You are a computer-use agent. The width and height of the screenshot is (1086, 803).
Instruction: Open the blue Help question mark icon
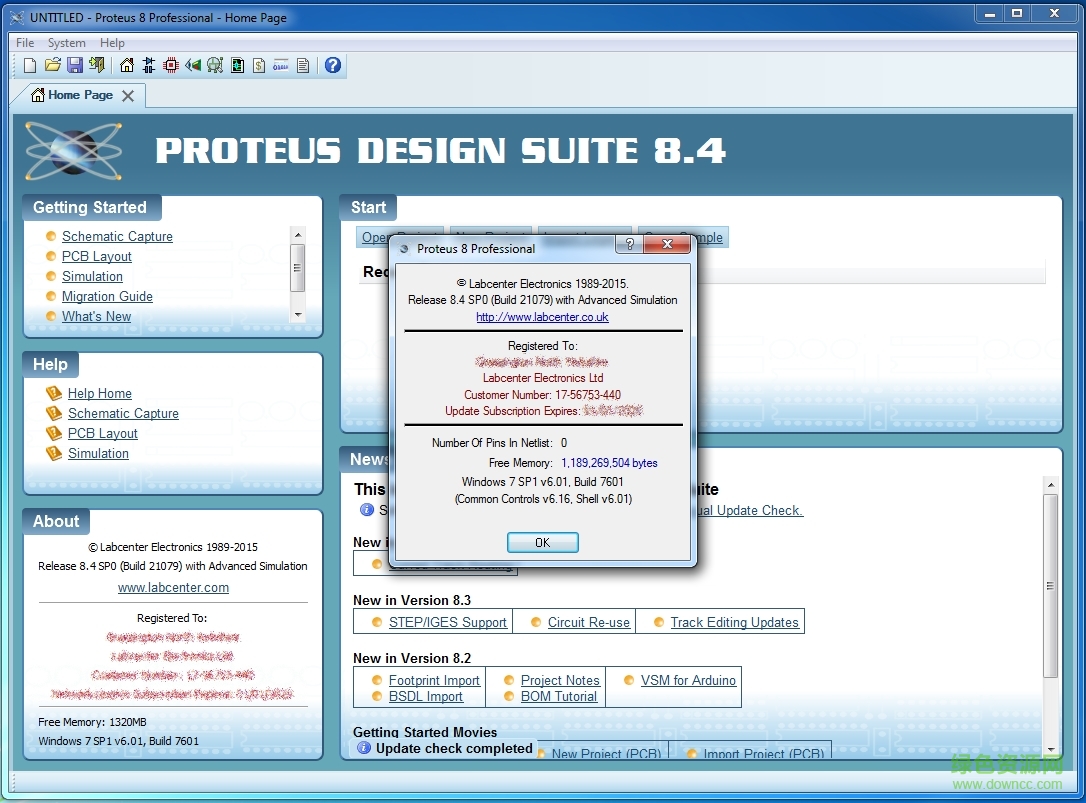pos(331,64)
